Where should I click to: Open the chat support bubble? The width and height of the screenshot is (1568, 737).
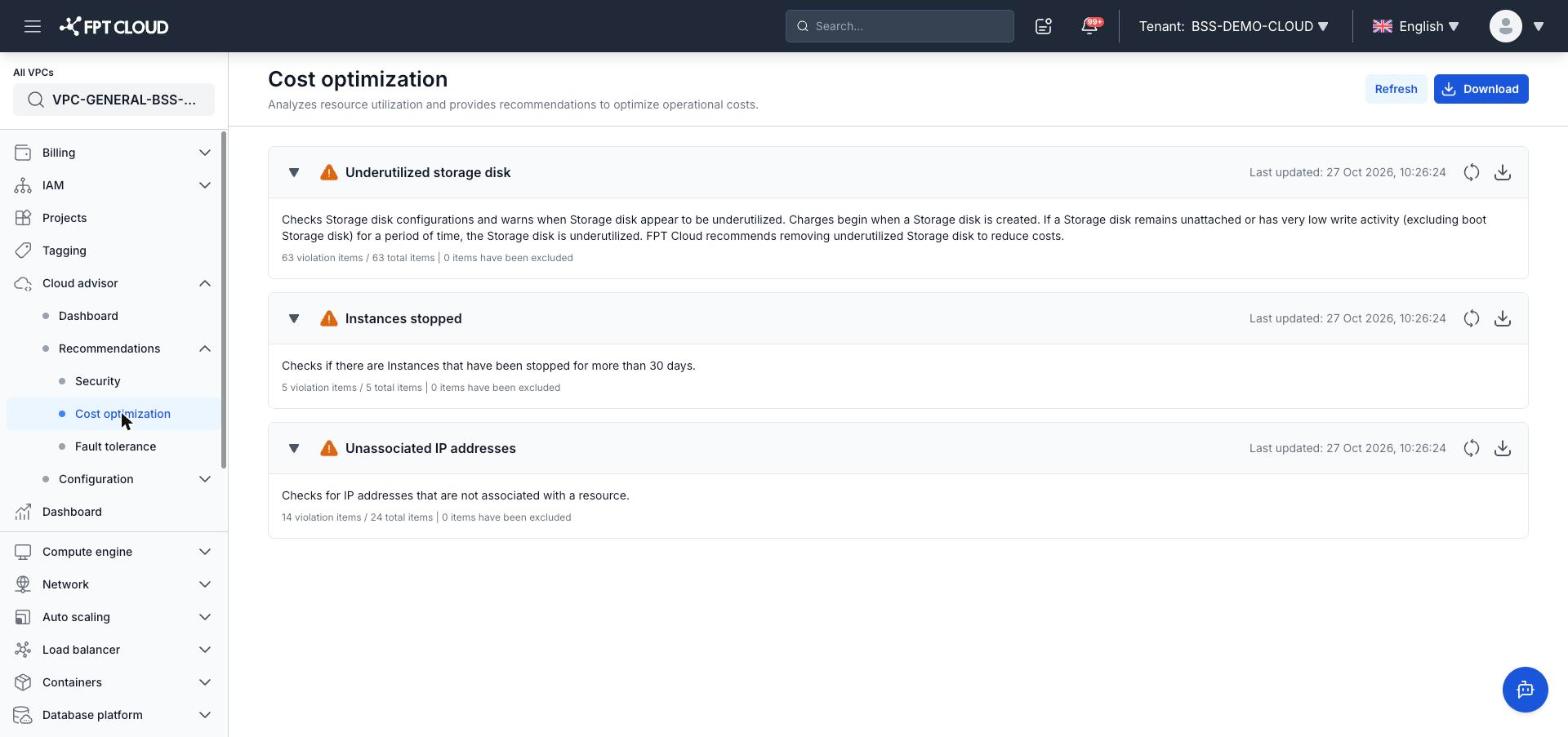(x=1525, y=689)
